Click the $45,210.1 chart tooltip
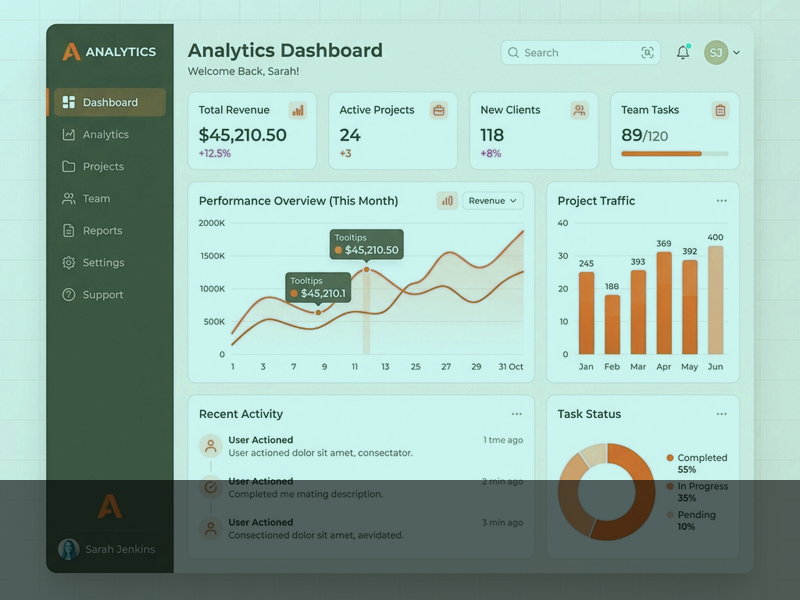The image size is (800, 600). click(318, 287)
